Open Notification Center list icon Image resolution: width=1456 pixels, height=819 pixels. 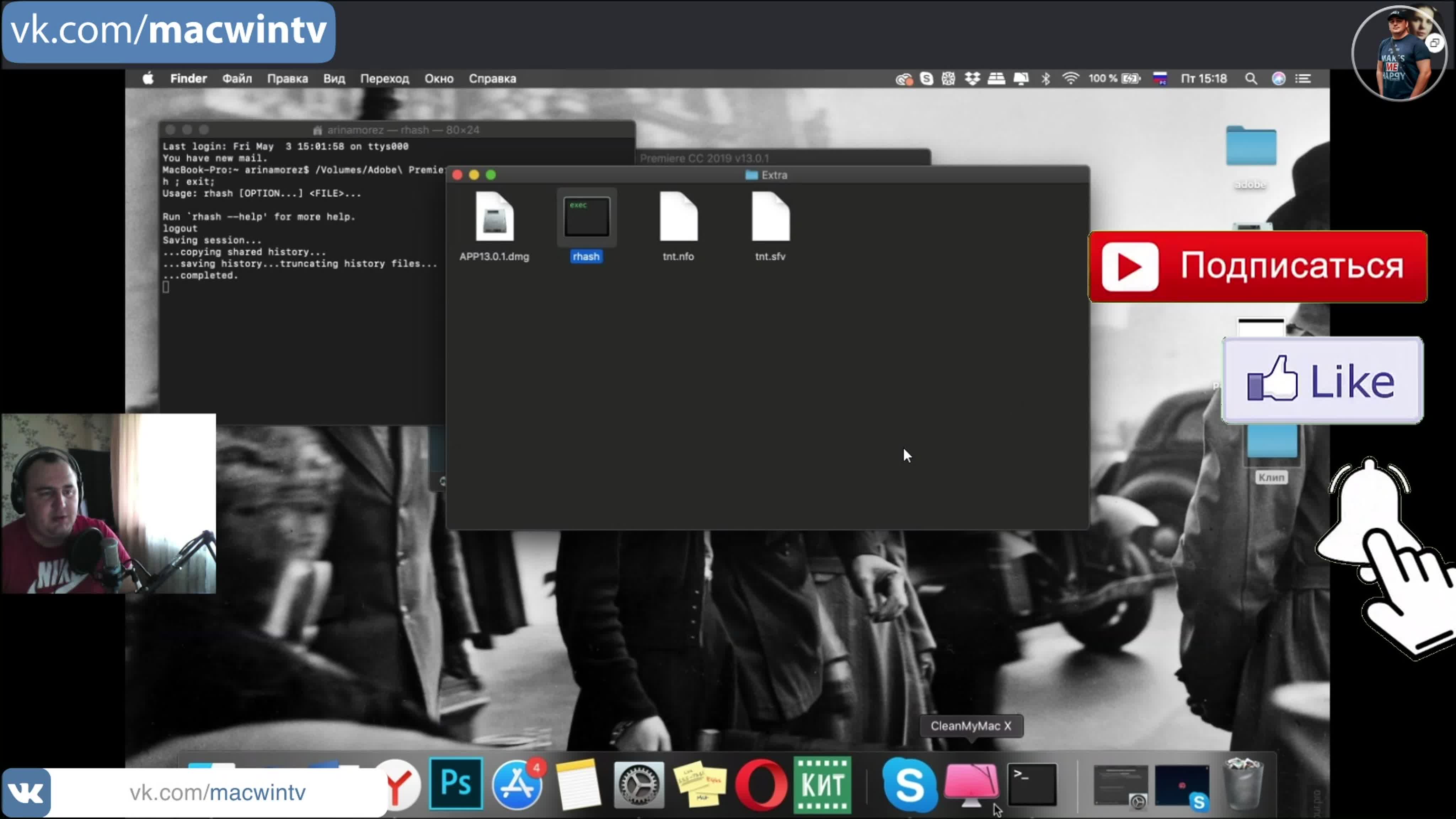pos(1303,79)
